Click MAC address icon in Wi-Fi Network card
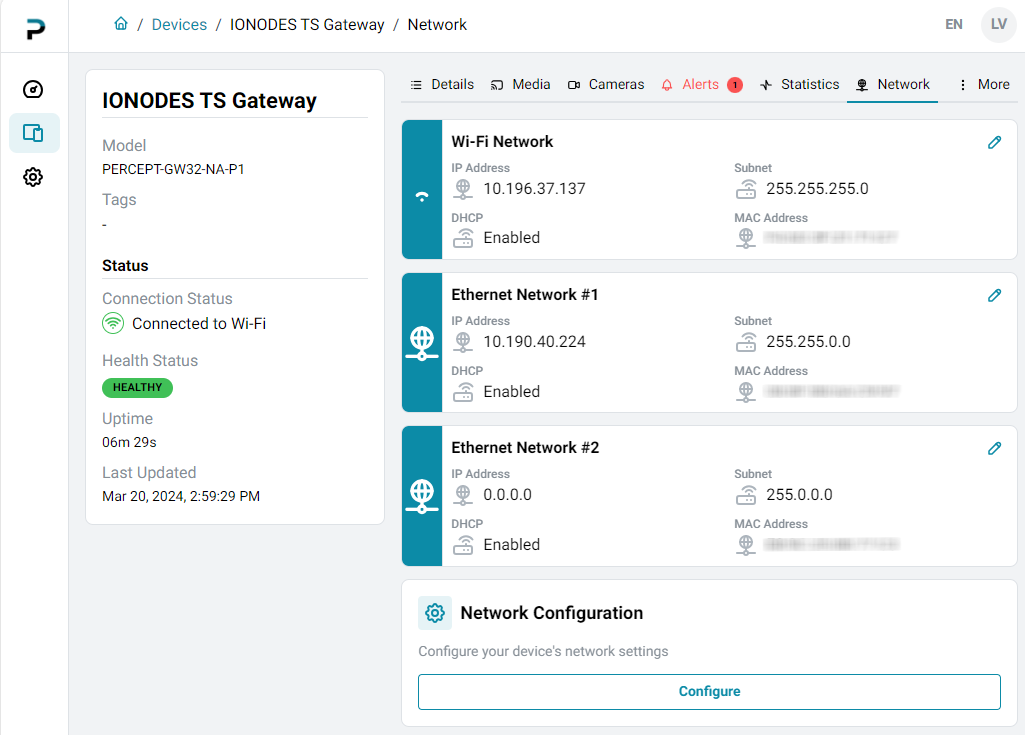 coord(746,238)
